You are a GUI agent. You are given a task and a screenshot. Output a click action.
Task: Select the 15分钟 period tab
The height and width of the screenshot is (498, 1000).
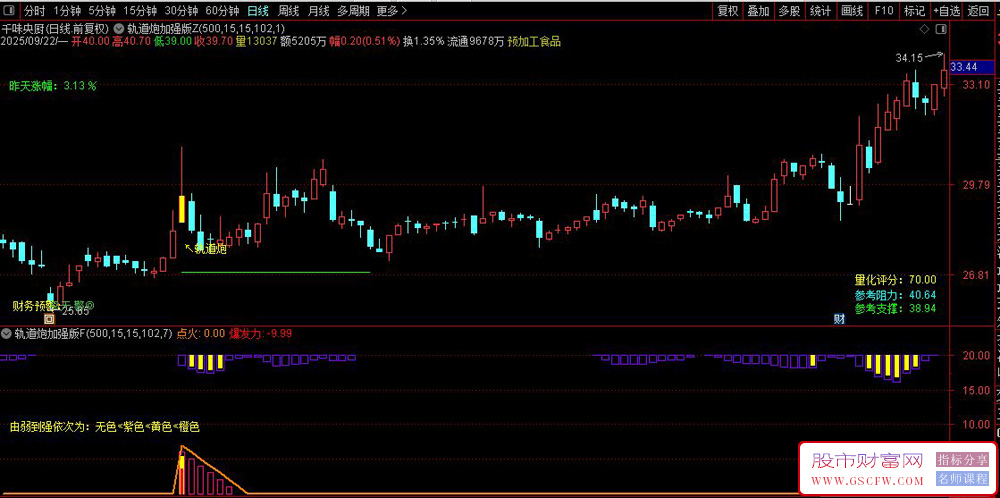tap(140, 10)
